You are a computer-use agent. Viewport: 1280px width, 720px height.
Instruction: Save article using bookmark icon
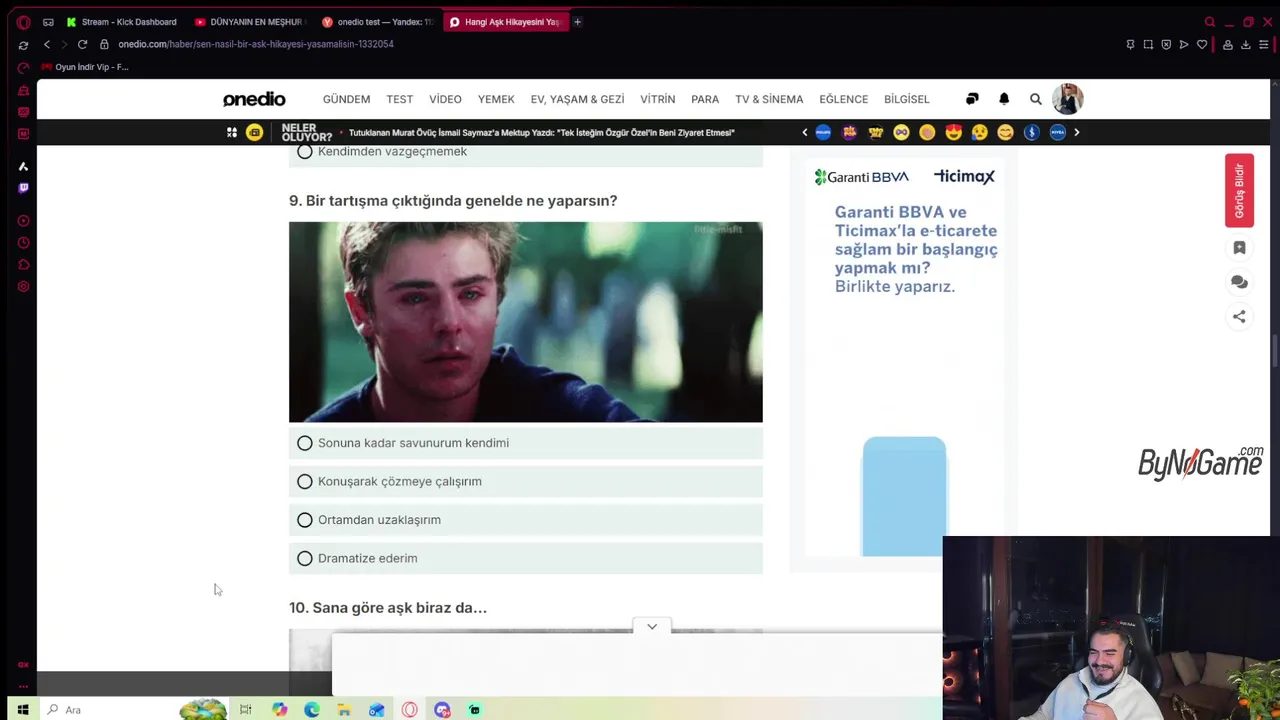tap(1239, 248)
